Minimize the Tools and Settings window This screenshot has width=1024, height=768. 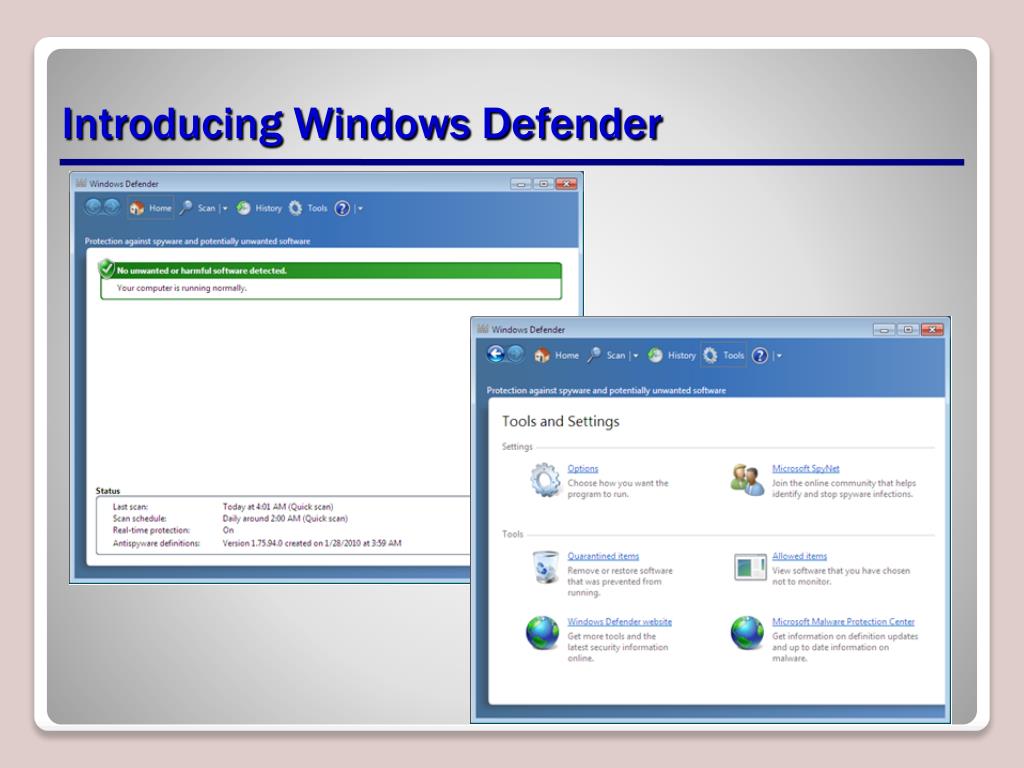(884, 330)
